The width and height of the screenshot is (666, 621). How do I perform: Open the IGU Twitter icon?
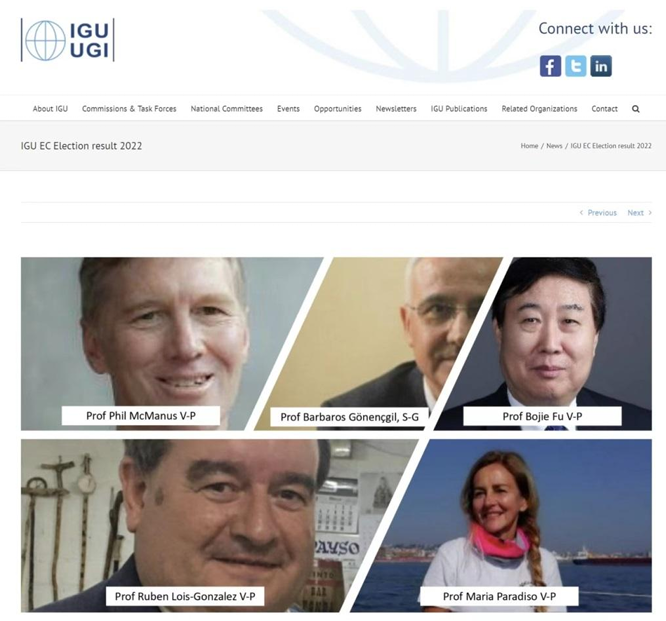pos(576,66)
